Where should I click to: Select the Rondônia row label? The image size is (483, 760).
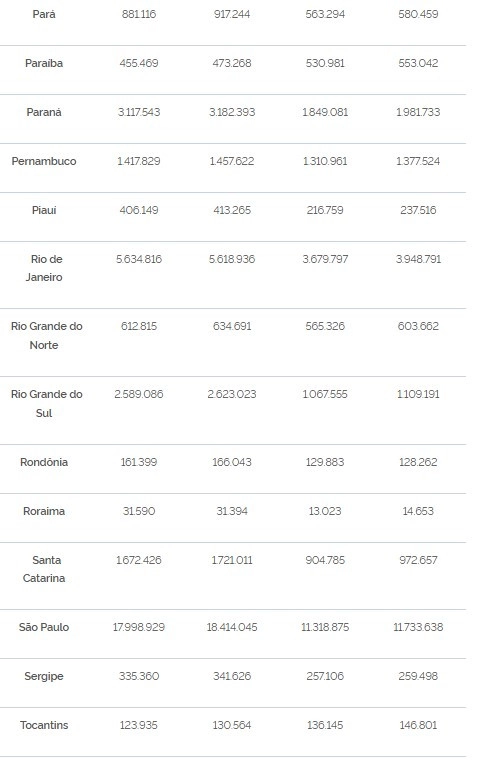pos(44,462)
